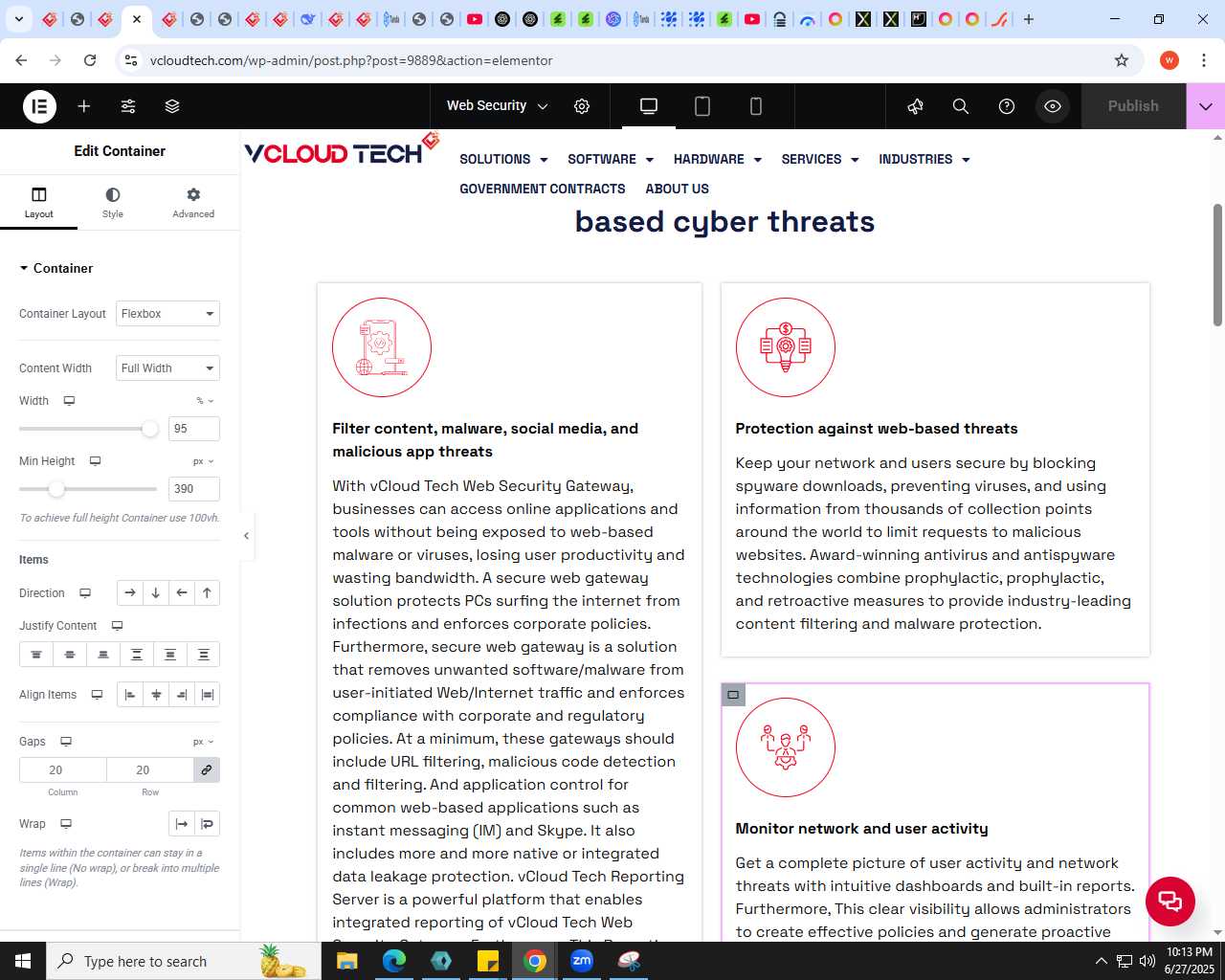Set Align Items to stretch
Viewport: 1225px width, 980px height.
pyautogui.click(x=208, y=695)
